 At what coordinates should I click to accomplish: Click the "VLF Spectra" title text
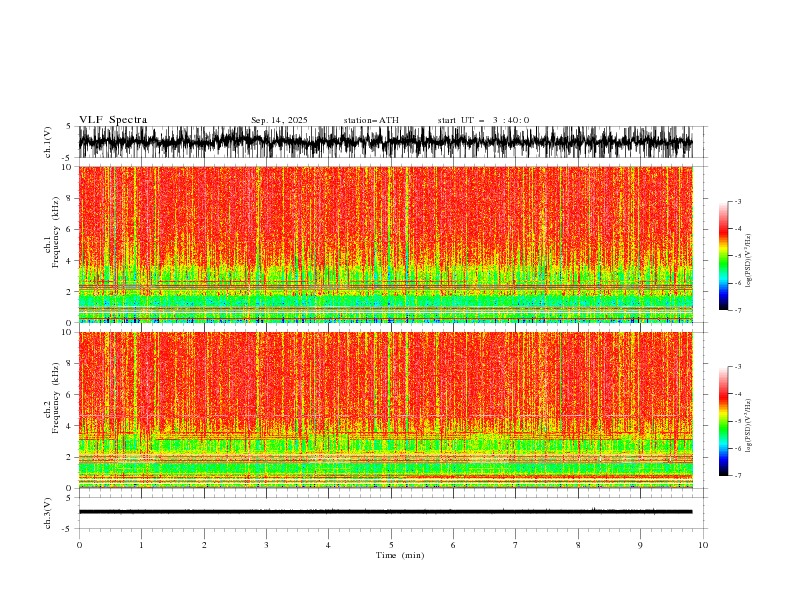pos(113,120)
